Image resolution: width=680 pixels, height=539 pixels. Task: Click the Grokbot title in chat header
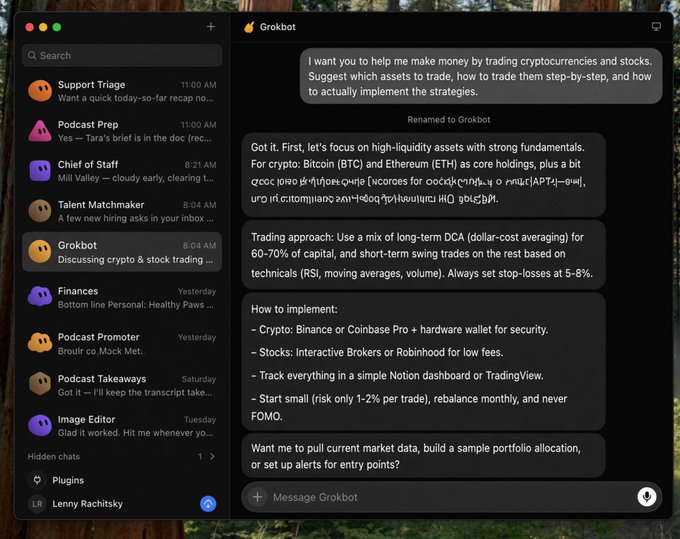click(278, 27)
